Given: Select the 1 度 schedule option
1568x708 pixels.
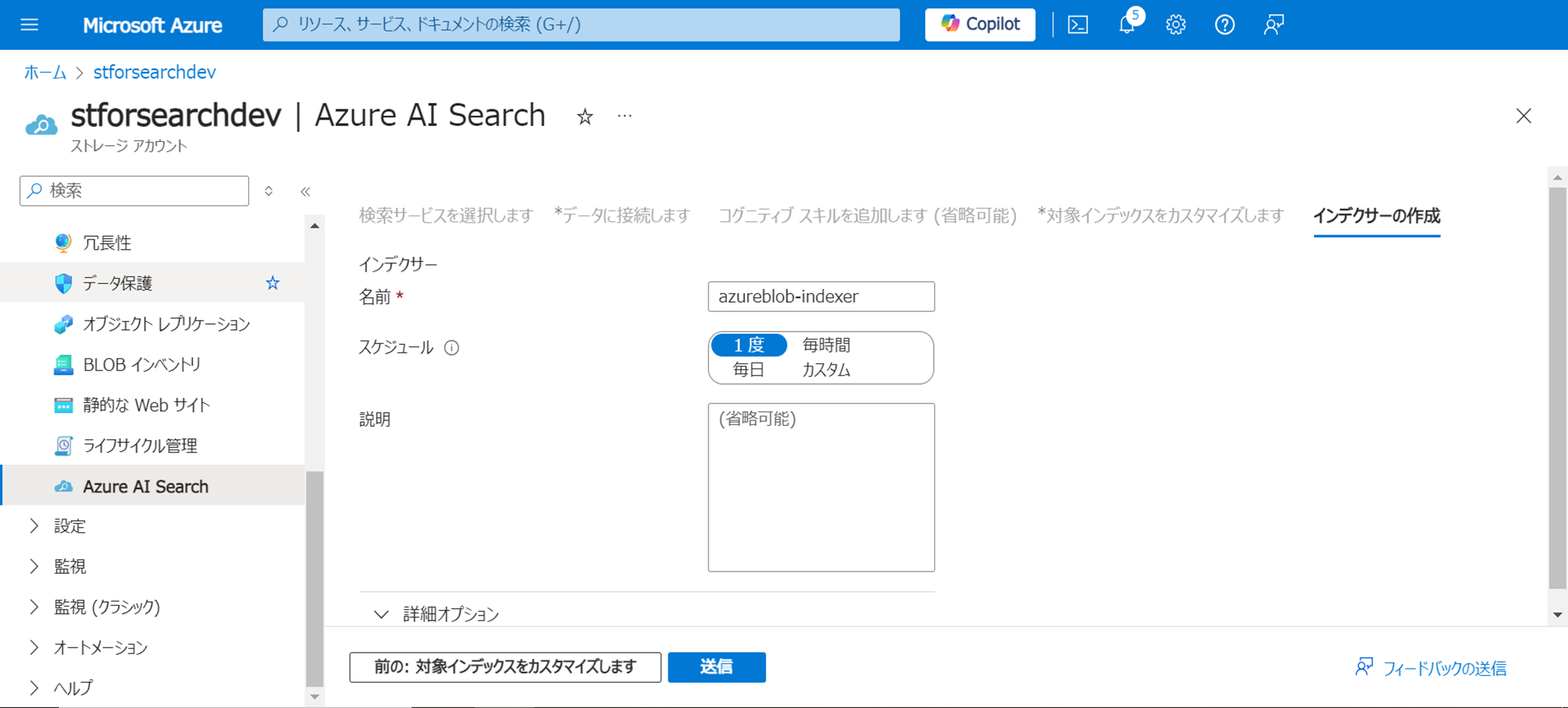Looking at the screenshot, I should [x=748, y=345].
